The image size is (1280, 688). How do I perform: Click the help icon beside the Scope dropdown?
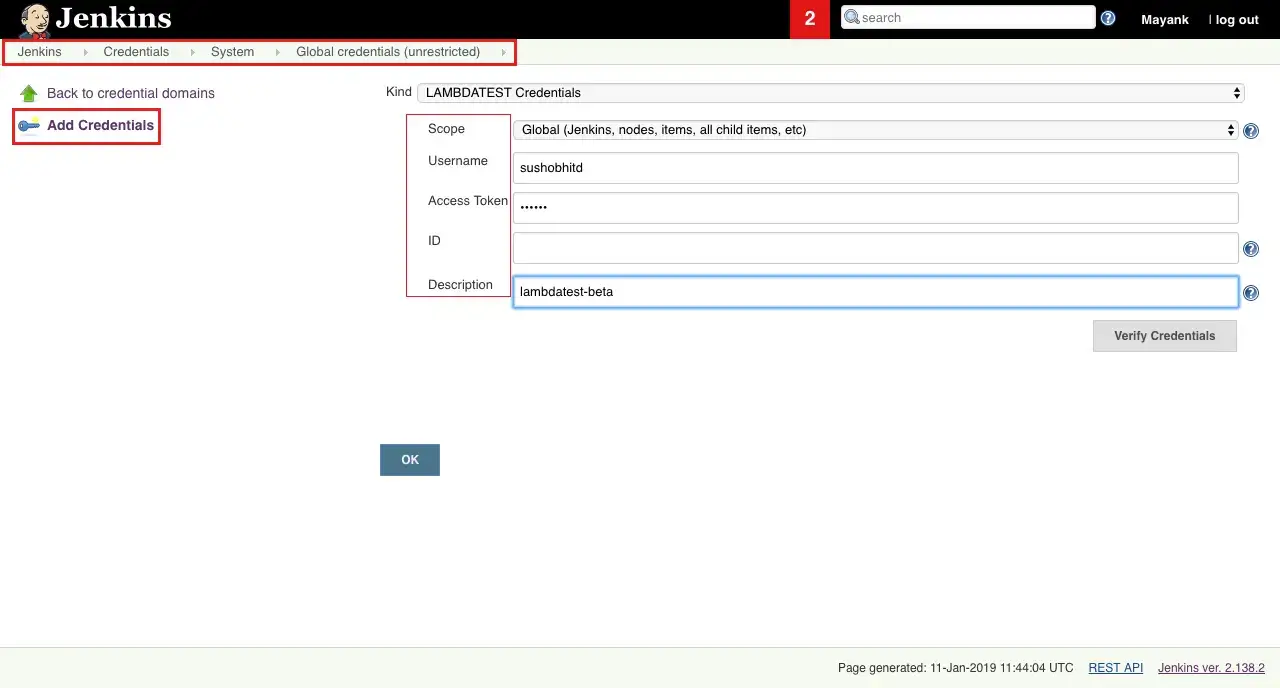tap(1250, 130)
